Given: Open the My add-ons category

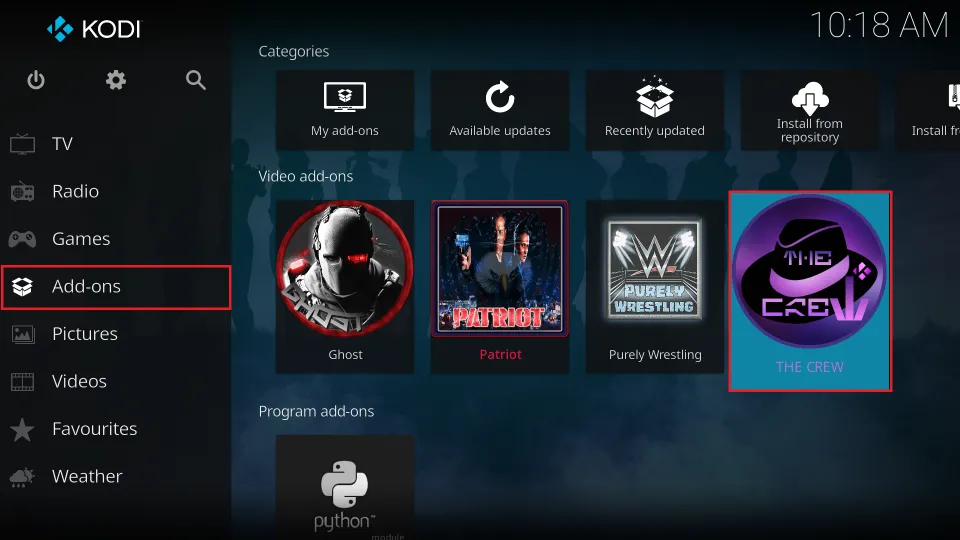Looking at the screenshot, I should click(x=345, y=110).
